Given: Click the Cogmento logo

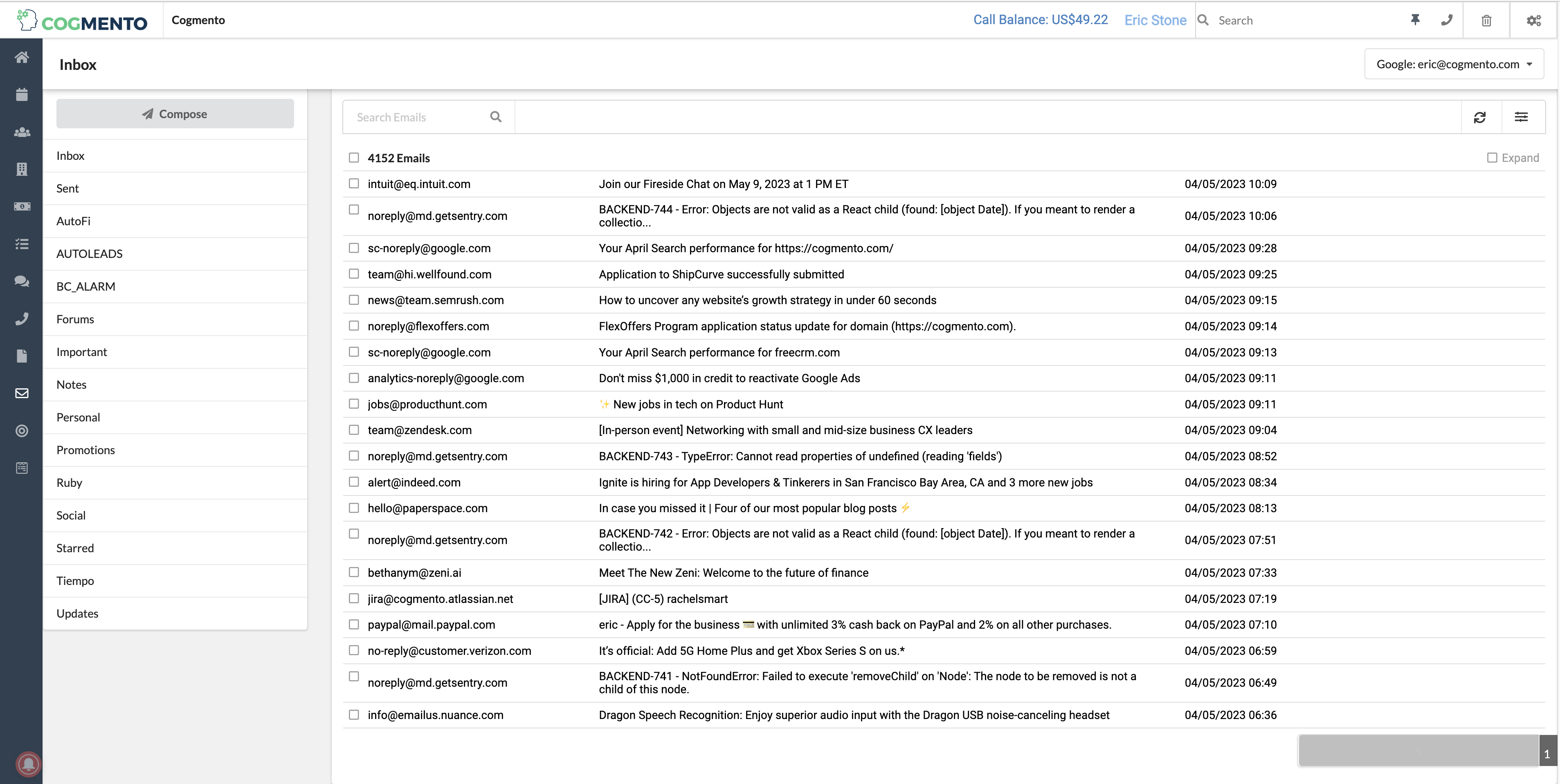Looking at the screenshot, I should (x=82, y=21).
